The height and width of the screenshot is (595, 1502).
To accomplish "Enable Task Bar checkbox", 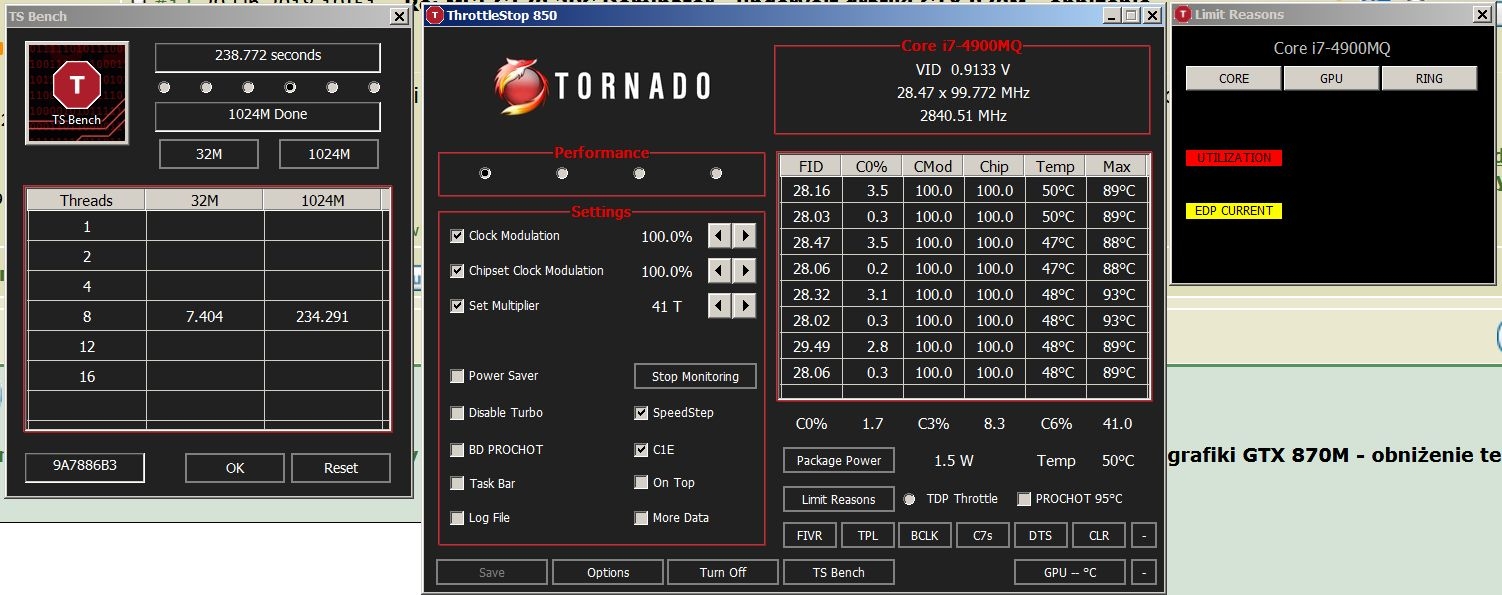I will point(457,484).
